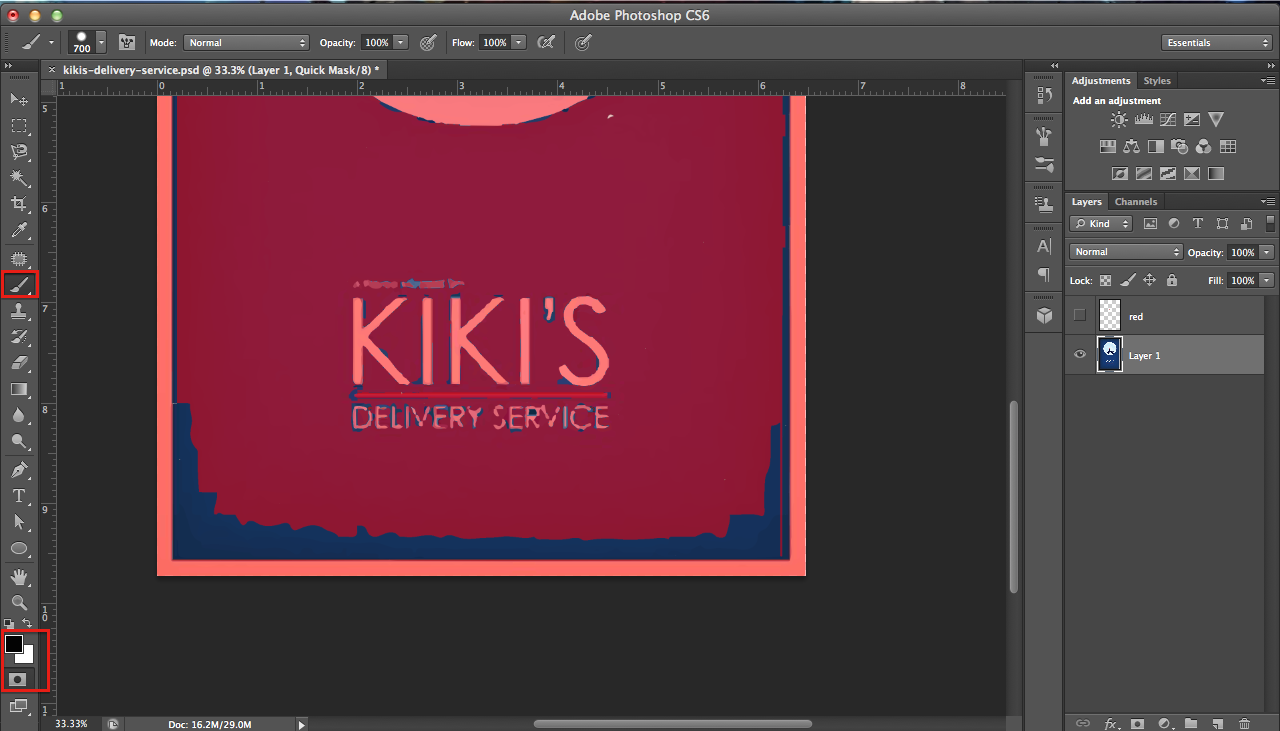The width and height of the screenshot is (1280, 731).
Task: Create a new layer
Action: (1217, 723)
